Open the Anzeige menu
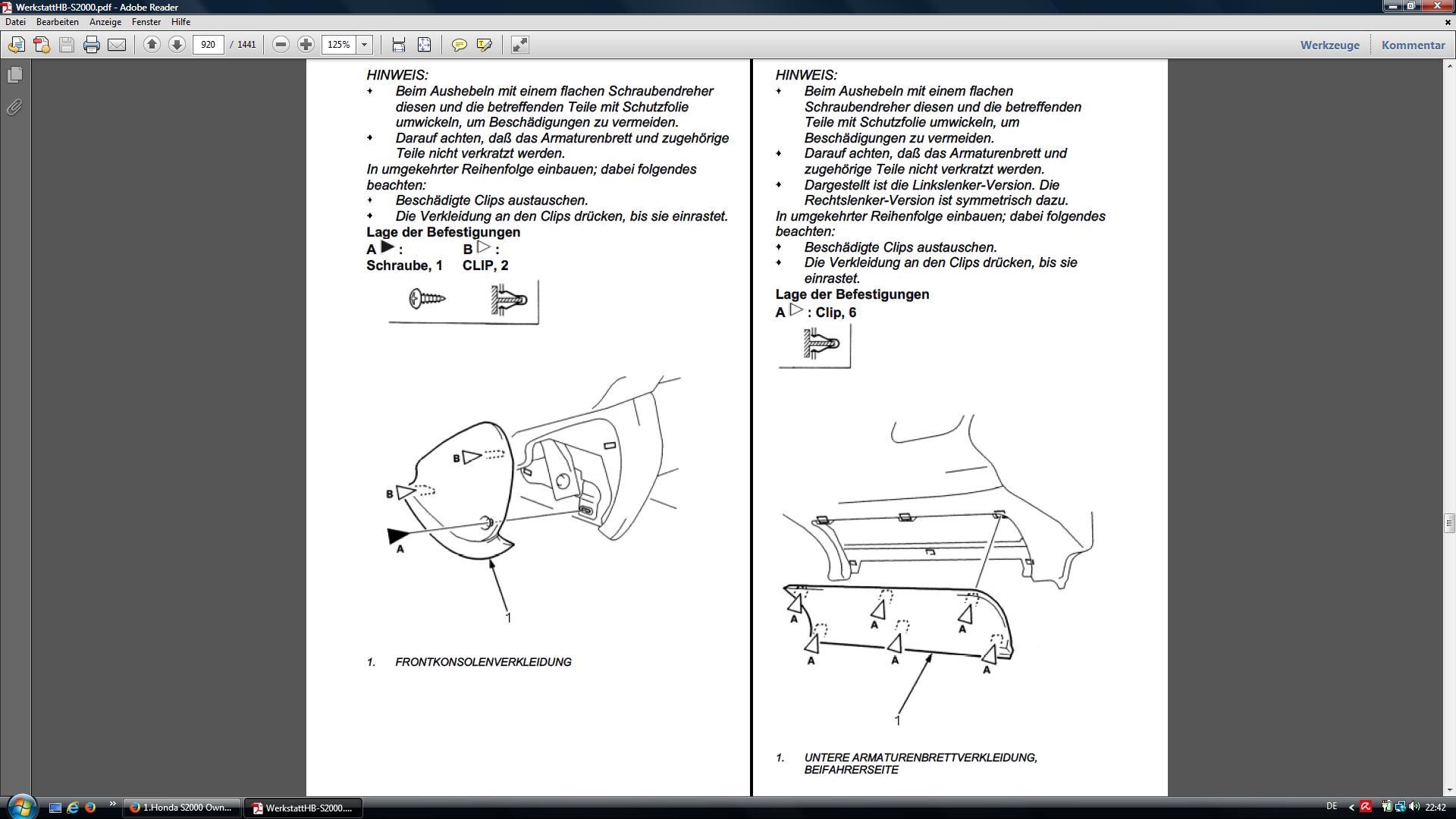 pos(105,22)
